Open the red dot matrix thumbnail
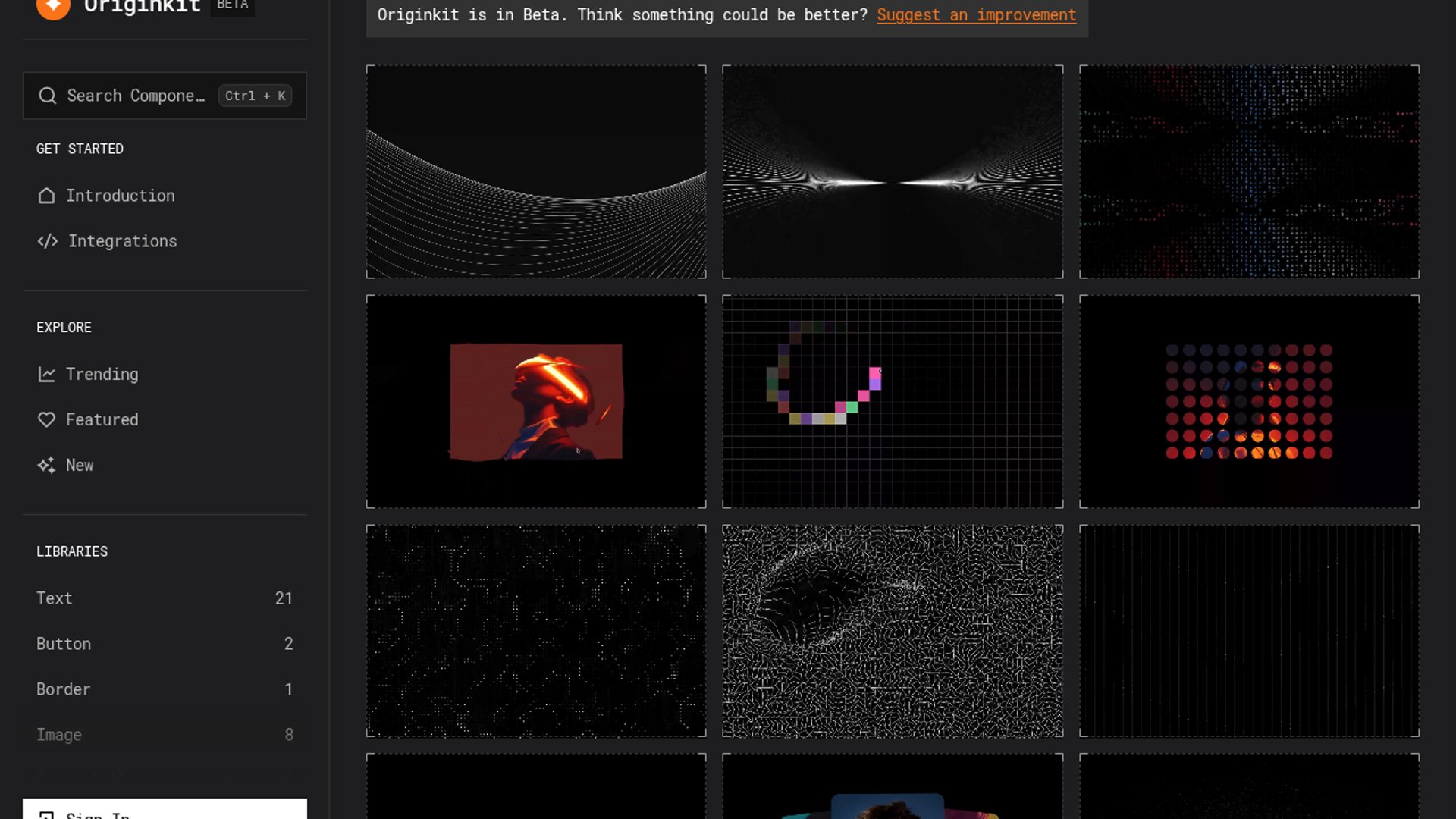Viewport: 1456px width, 819px height. (1249, 402)
